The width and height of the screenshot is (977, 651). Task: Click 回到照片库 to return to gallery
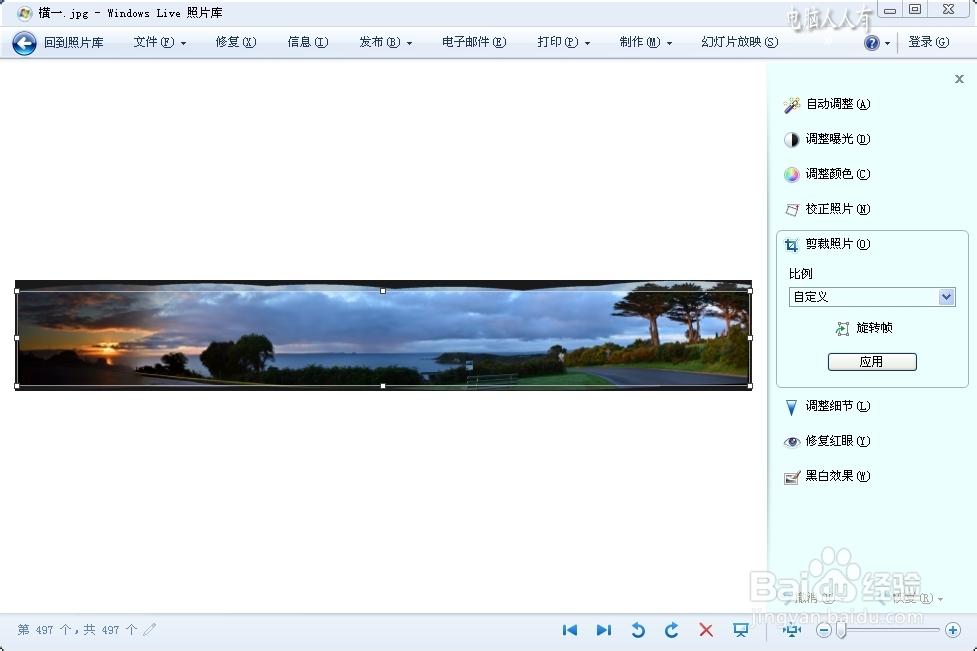(x=76, y=42)
